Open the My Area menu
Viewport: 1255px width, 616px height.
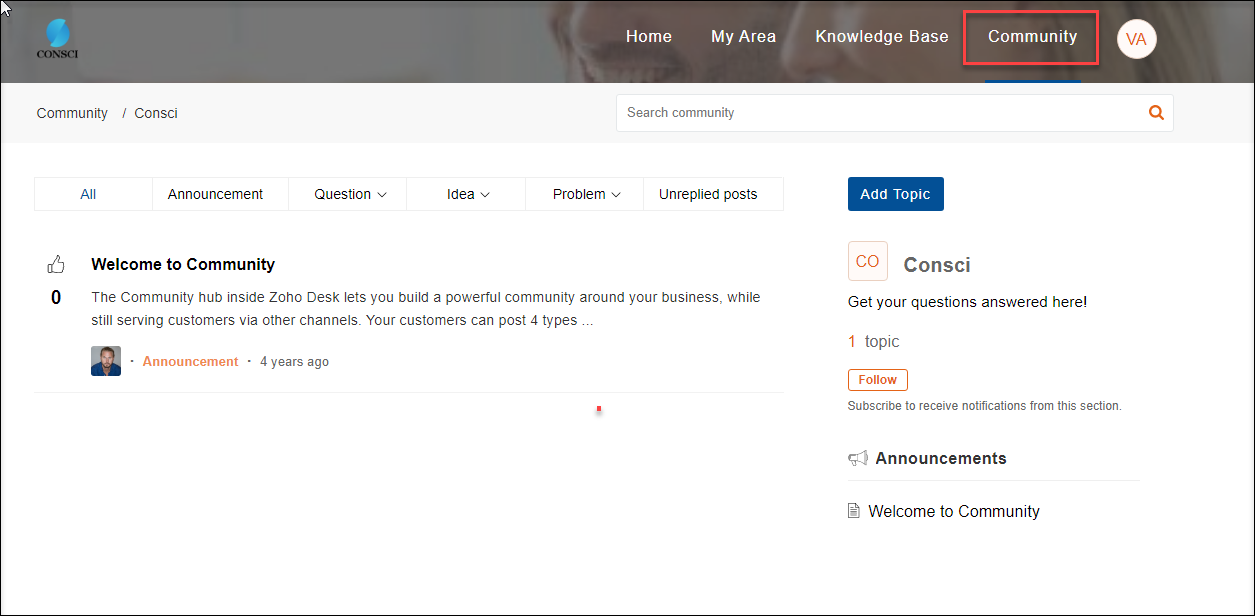[743, 37]
